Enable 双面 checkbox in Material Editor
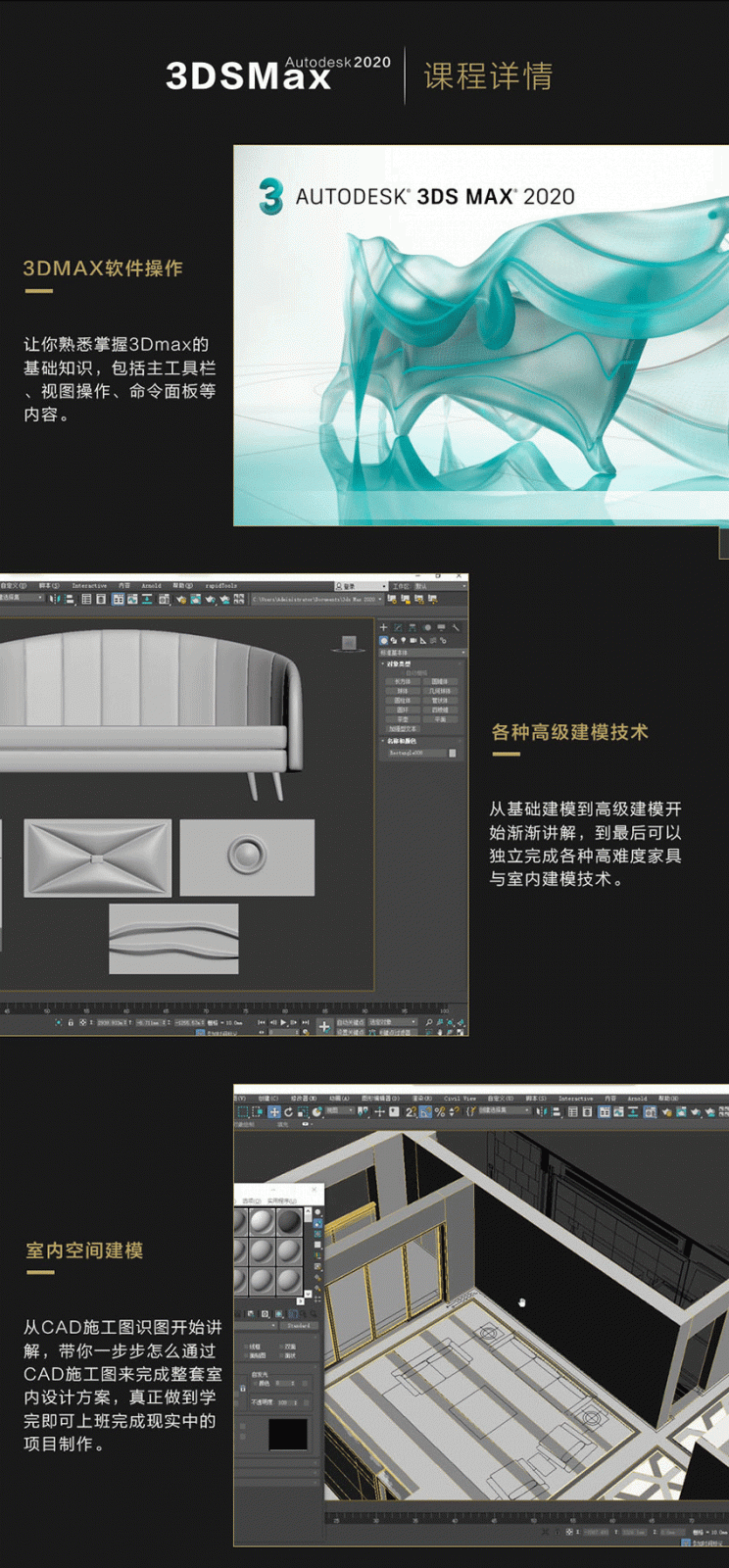 pos(281,1347)
